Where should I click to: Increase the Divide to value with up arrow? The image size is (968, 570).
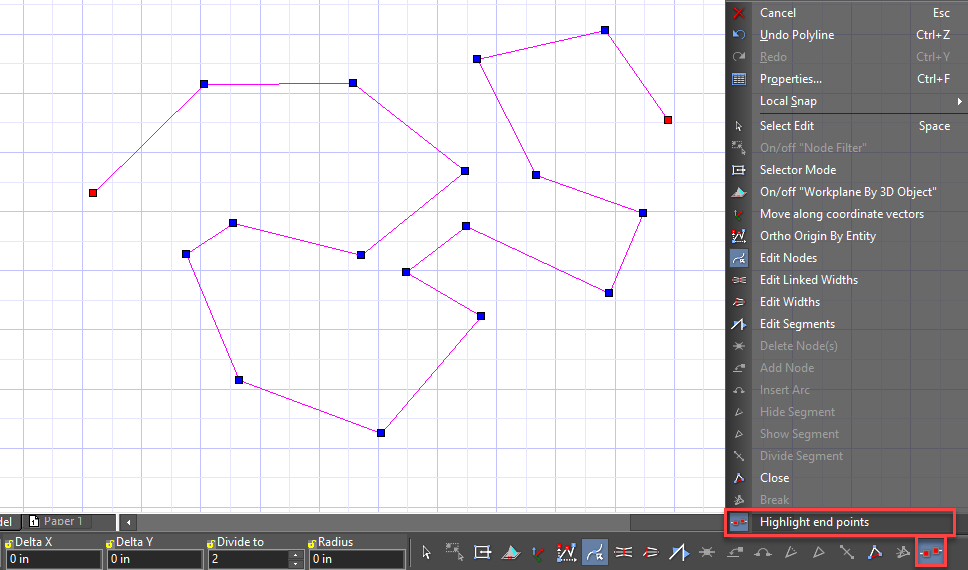pos(296,555)
